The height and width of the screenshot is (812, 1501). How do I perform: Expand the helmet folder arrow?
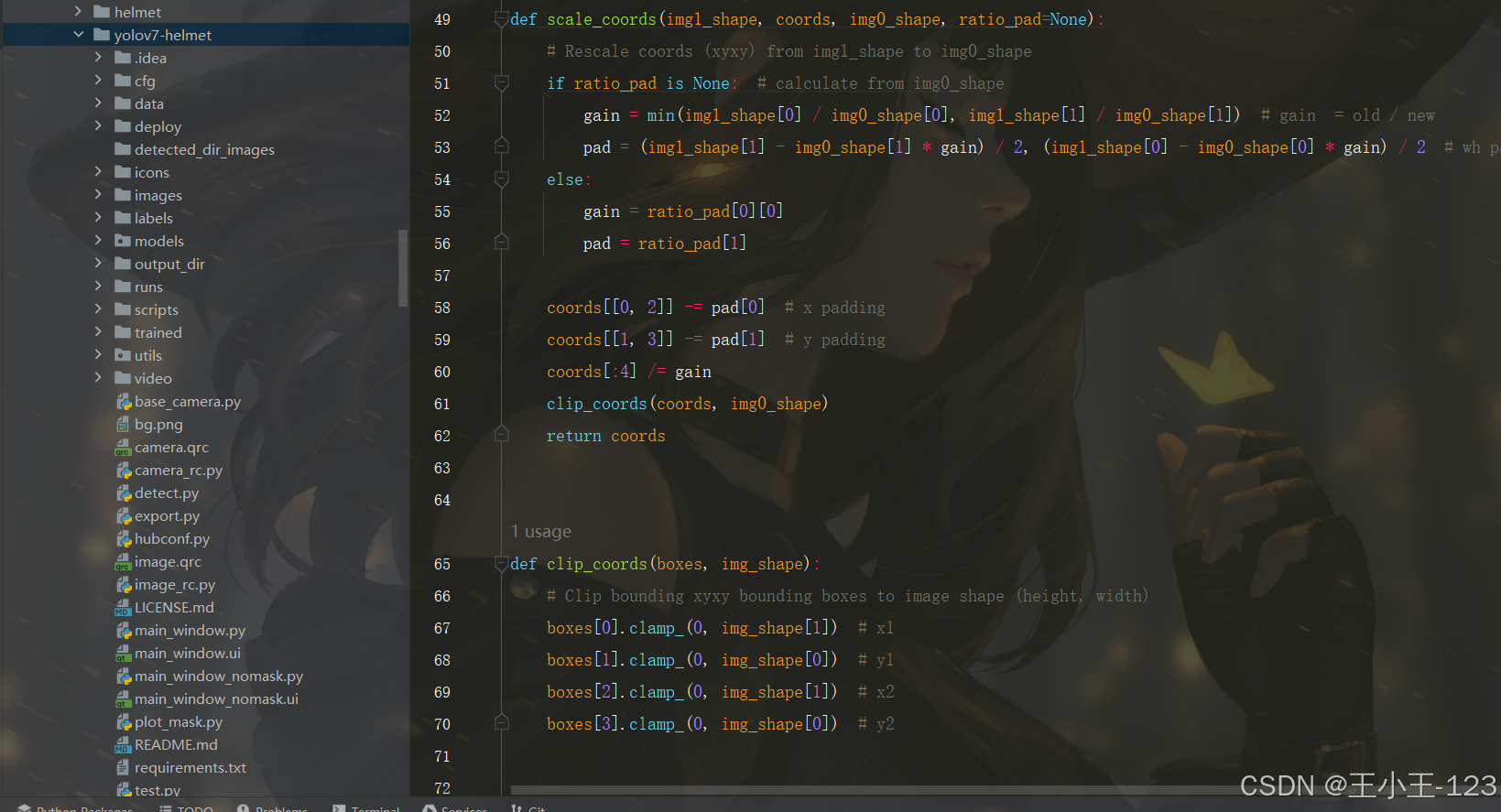point(79,12)
